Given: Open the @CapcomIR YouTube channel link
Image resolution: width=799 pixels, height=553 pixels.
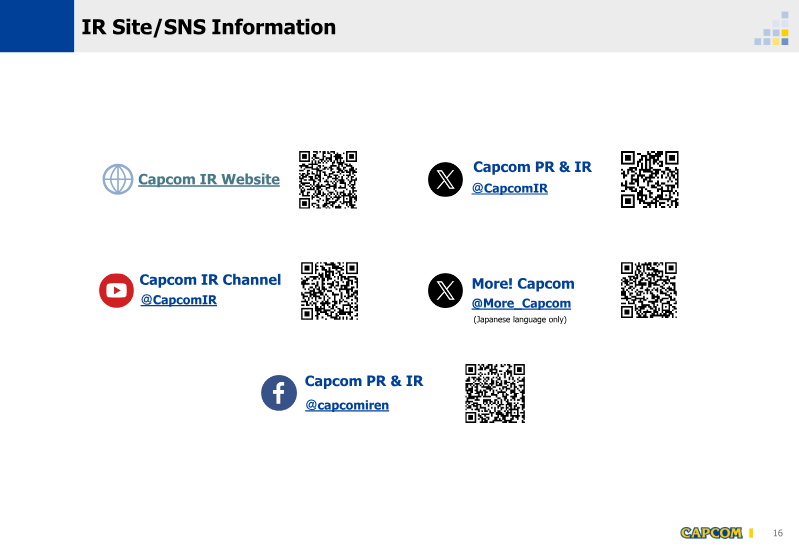Looking at the screenshot, I should [x=178, y=299].
